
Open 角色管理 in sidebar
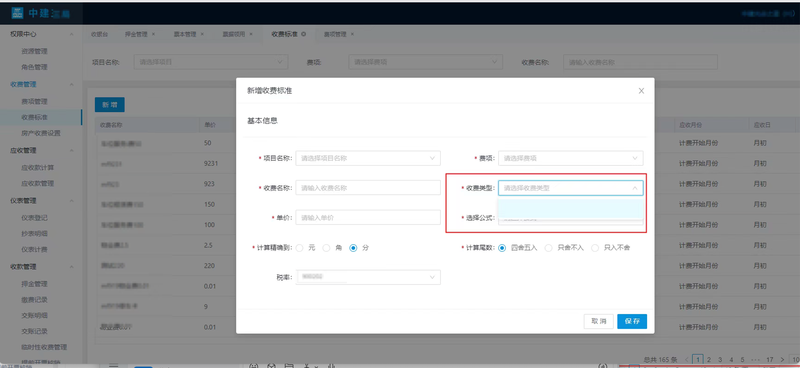coord(34,67)
